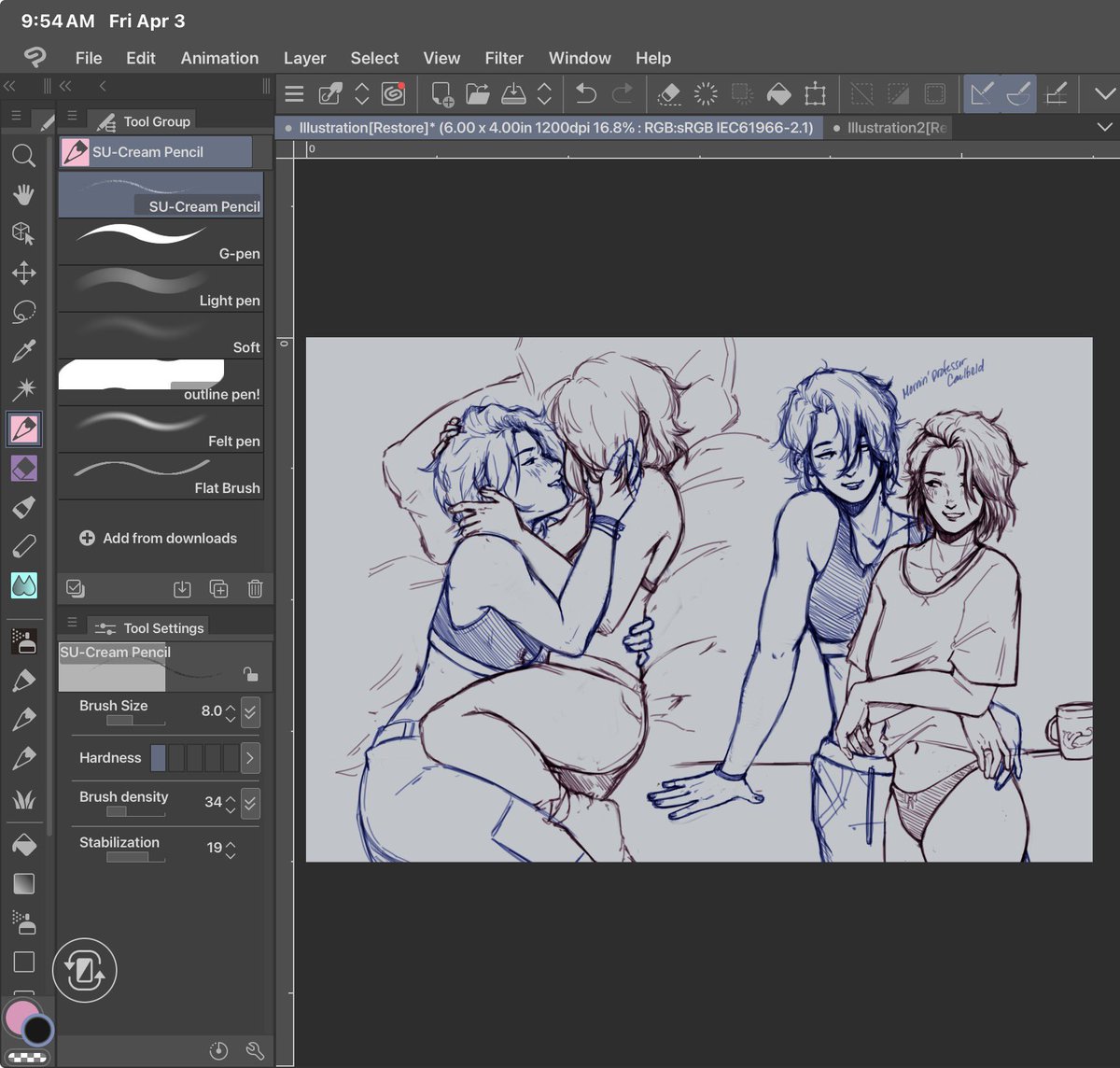Open the document tabs list chevron
Viewport: 1120px width, 1068px height.
pos(1104,127)
